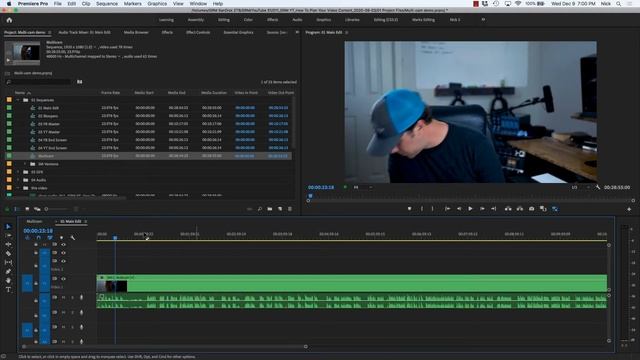Screen dimensions: 640x360
Task: Step back one frame in Program monitor
Action: click(x=459, y=209)
